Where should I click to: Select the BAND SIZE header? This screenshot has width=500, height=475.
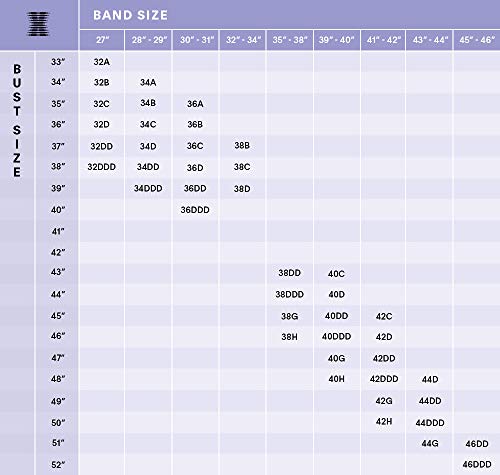(130, 15)
